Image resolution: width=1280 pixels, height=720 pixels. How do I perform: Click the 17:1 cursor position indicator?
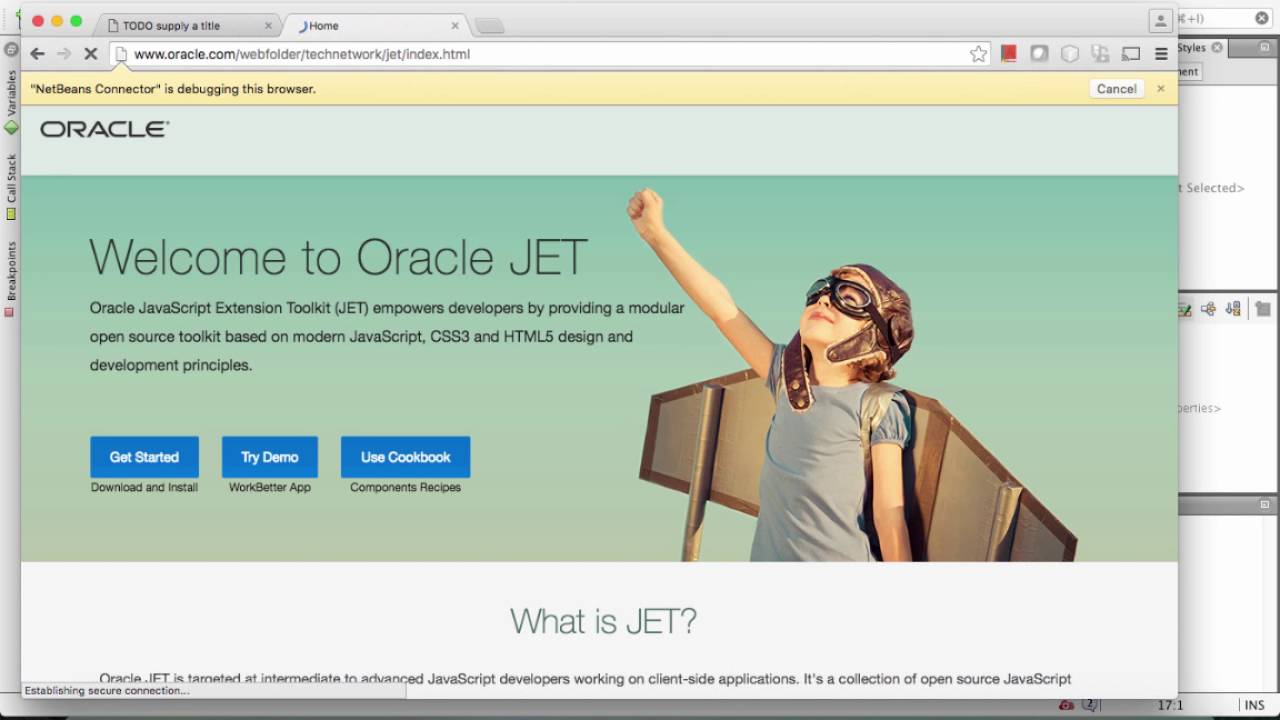(x=1170, y=705)
